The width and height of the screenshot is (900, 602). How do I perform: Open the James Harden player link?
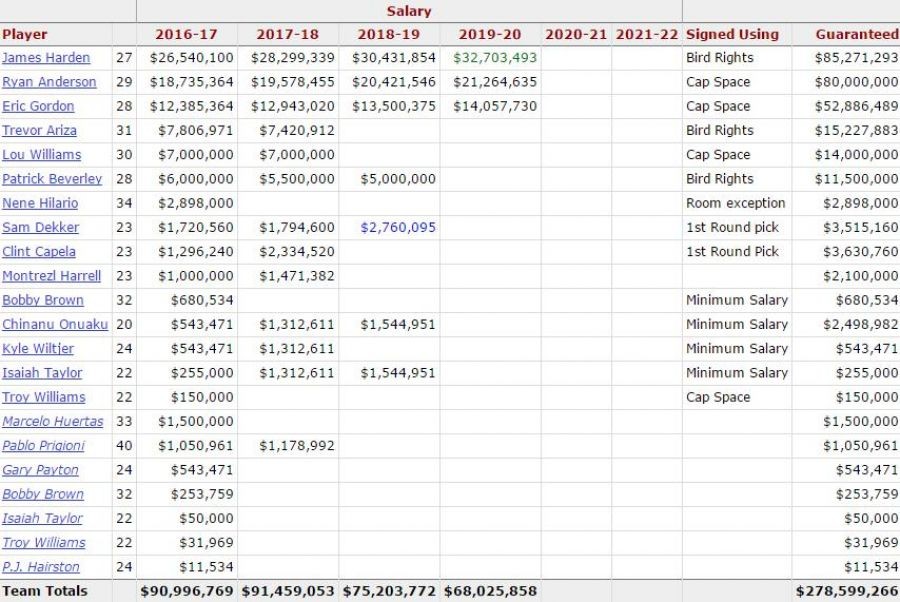(46, 58)
